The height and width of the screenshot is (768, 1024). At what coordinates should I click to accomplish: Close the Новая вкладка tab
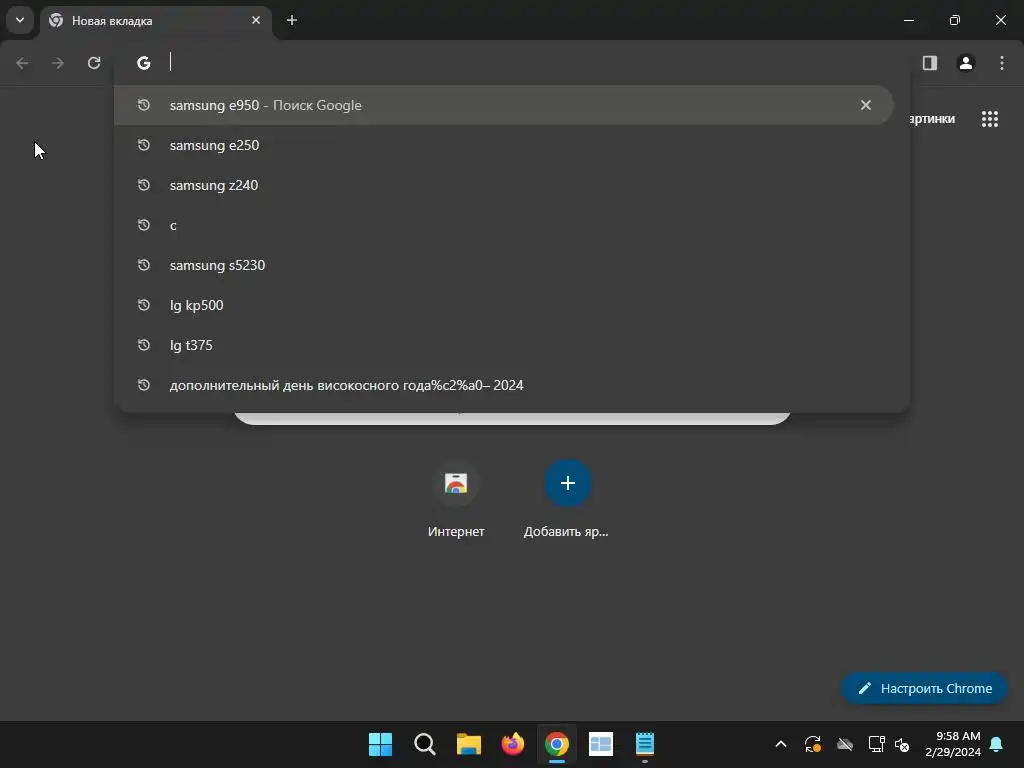[256, 20]
